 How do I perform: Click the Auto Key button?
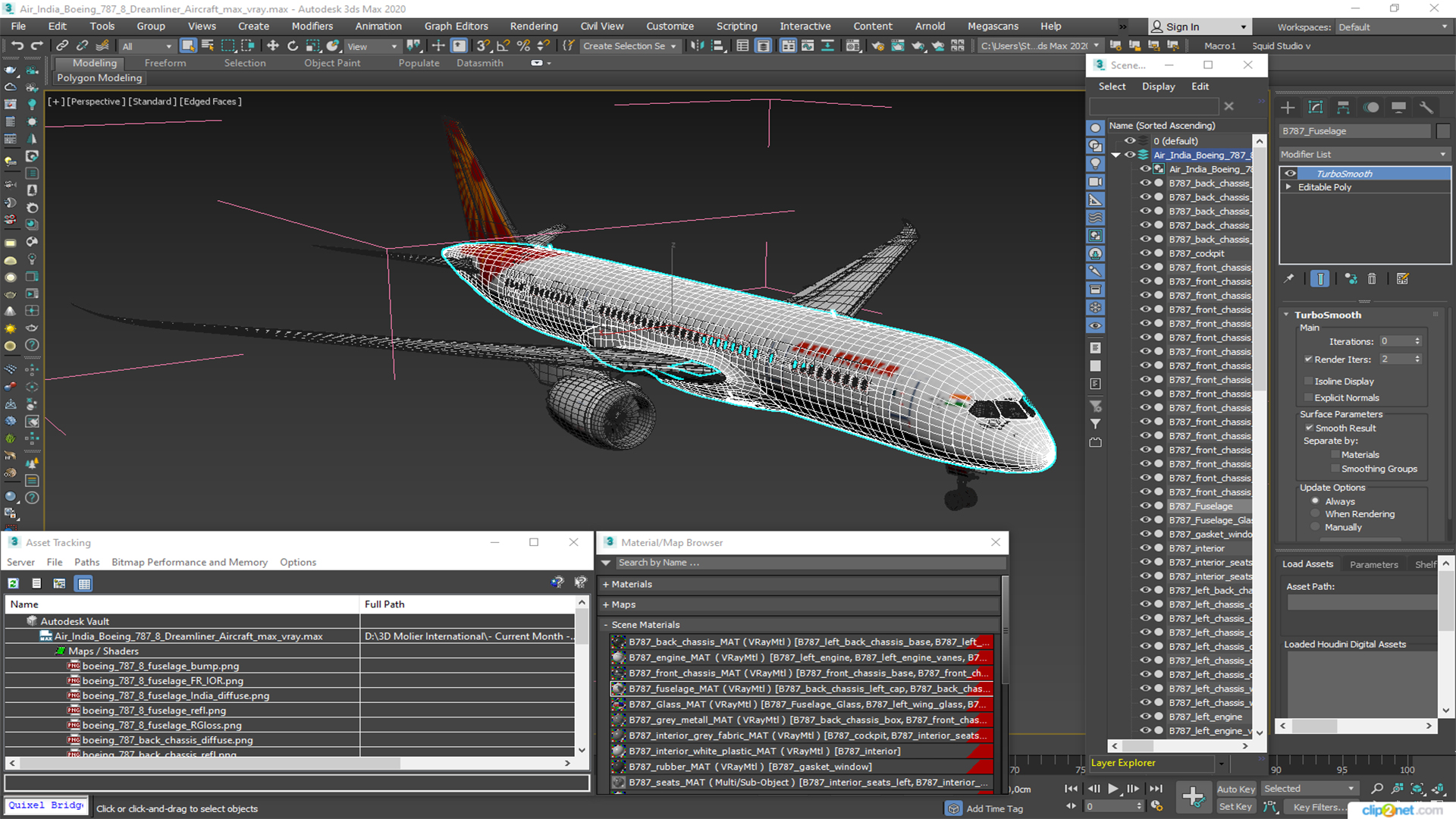[1236, 789]
